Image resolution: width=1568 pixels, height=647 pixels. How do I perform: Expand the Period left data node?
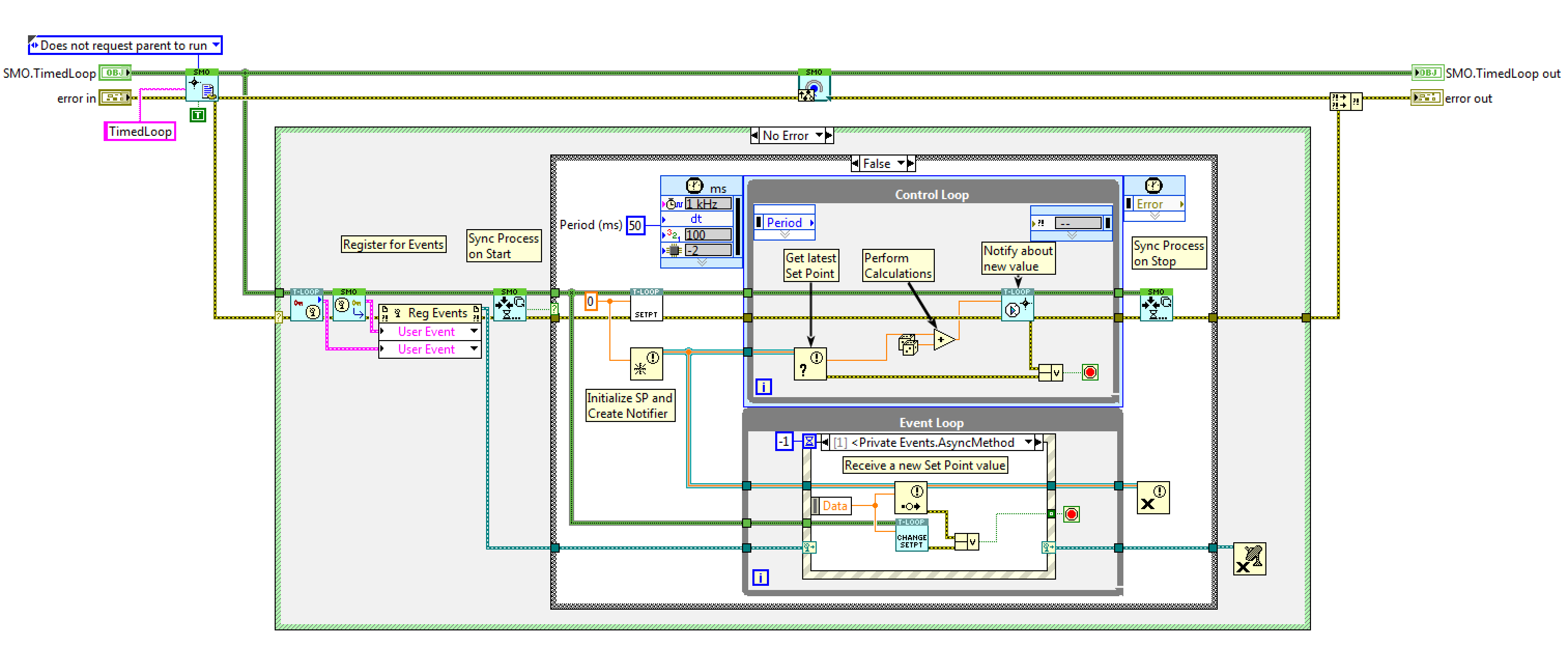point(785,234)
